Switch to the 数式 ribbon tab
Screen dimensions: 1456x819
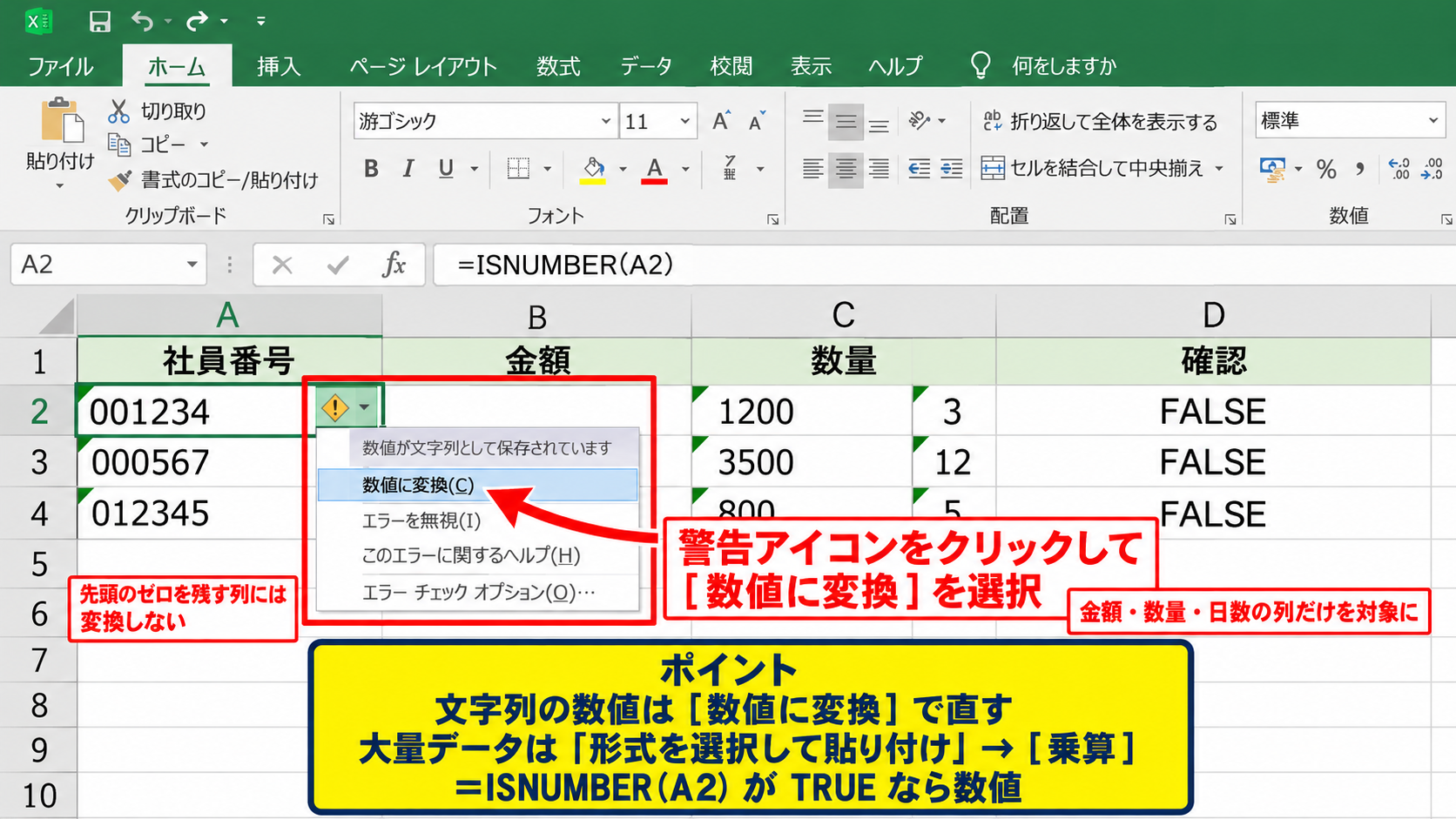[558, 66]
